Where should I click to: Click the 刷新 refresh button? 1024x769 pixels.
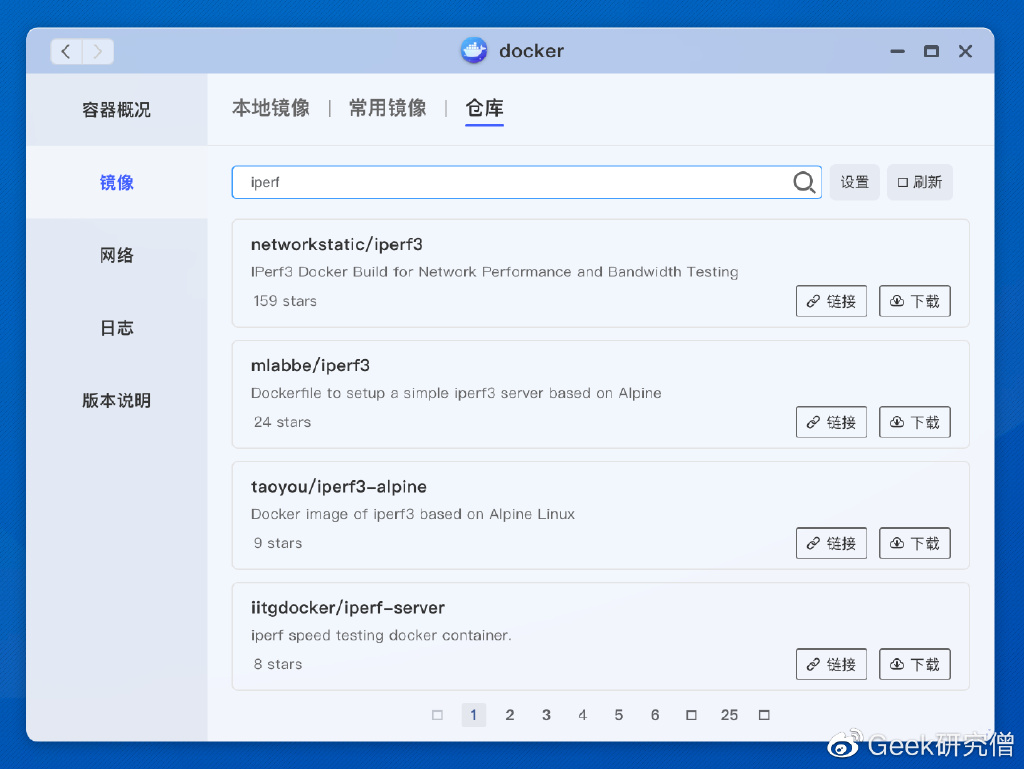pyautogui.click(x=920, y=182)
